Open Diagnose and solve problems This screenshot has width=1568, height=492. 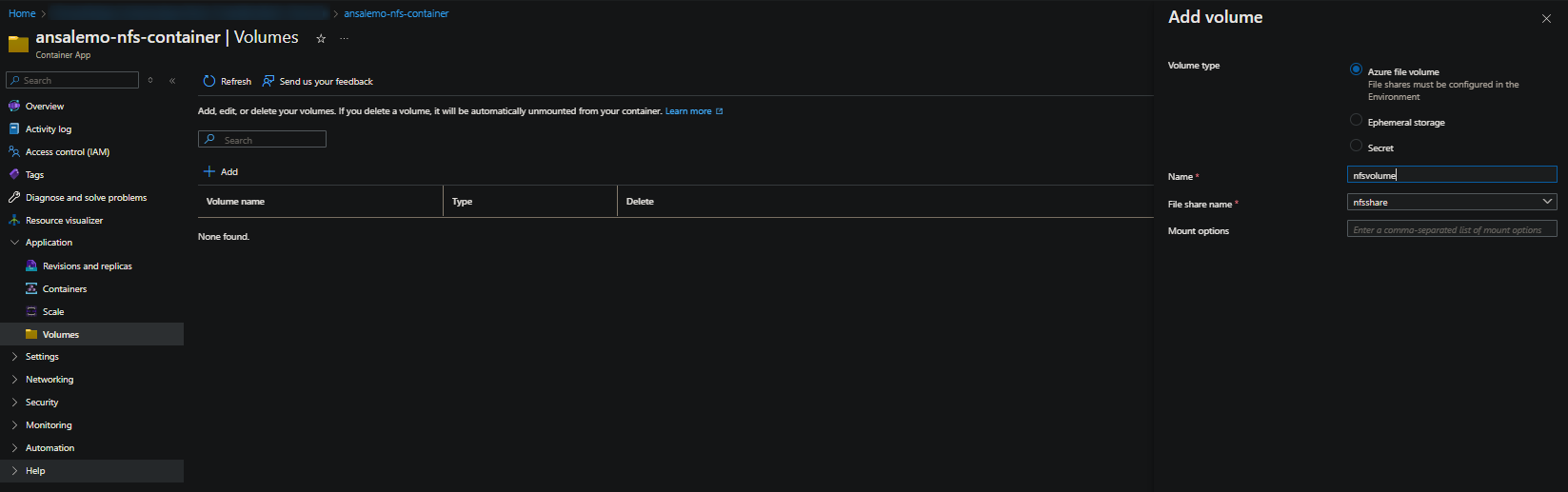click(x=86, y=198)
